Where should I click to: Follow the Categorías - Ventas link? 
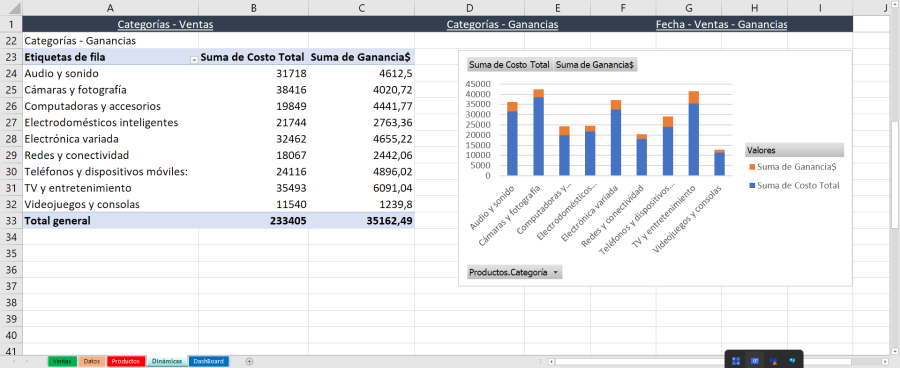165,25
